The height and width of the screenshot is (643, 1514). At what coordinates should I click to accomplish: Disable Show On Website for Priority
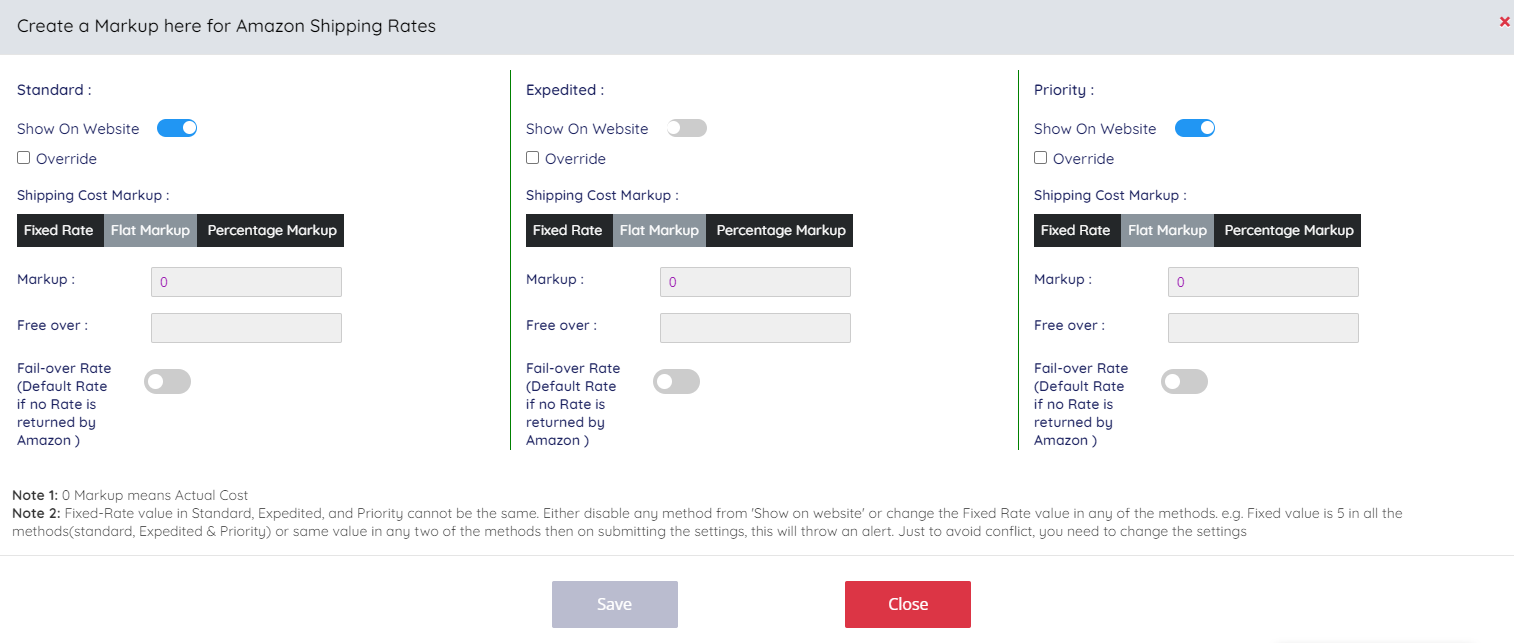pos(1194,128)
